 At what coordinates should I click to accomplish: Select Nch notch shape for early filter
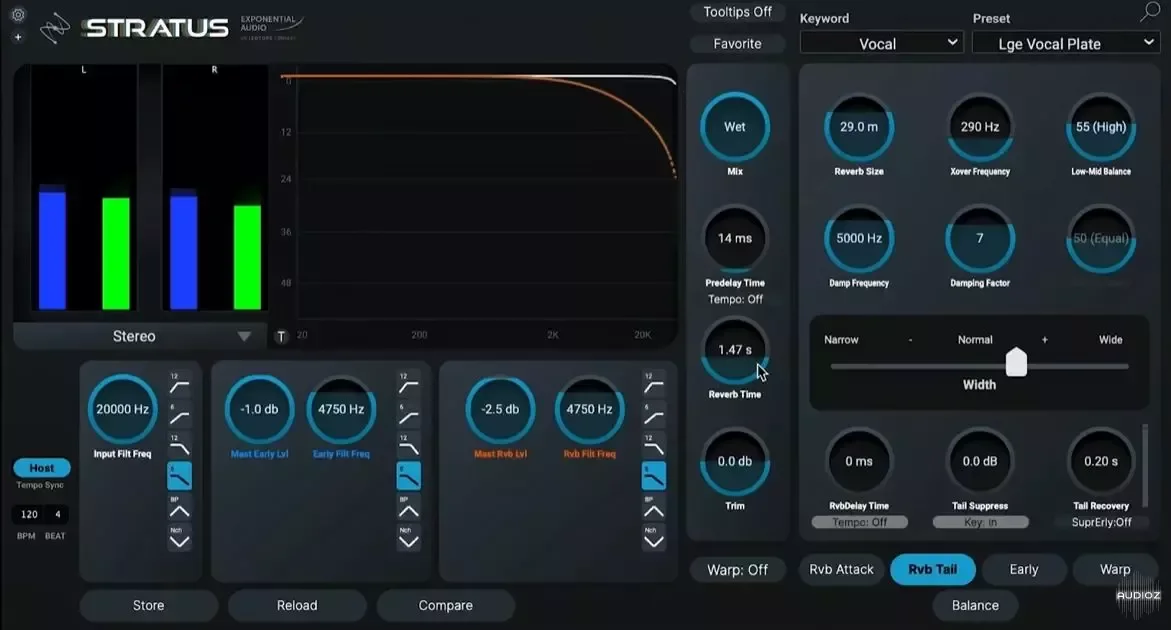(409, 538)
